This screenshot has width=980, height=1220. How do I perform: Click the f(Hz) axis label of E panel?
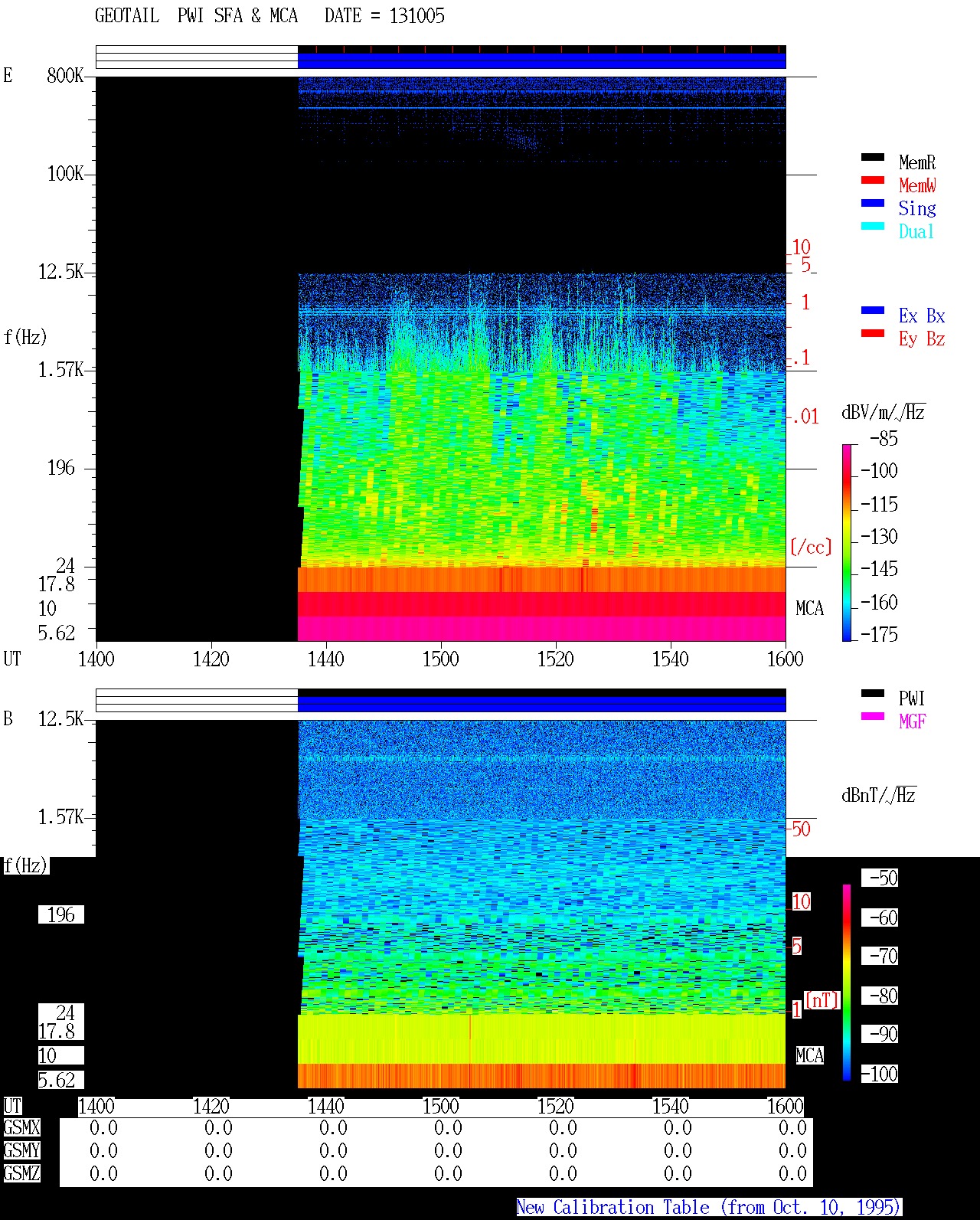25,337
